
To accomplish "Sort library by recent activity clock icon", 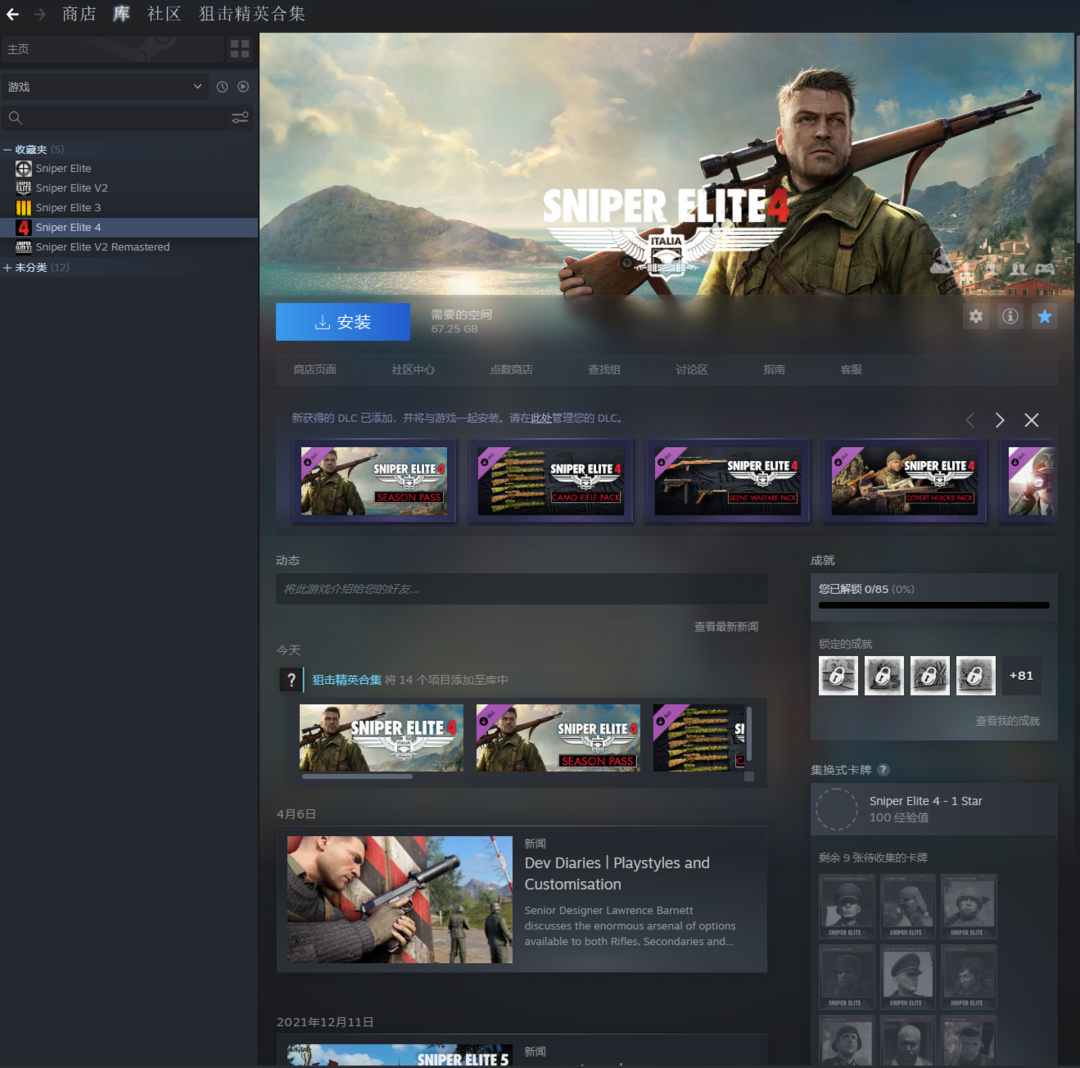I will [x=222, y=87].
